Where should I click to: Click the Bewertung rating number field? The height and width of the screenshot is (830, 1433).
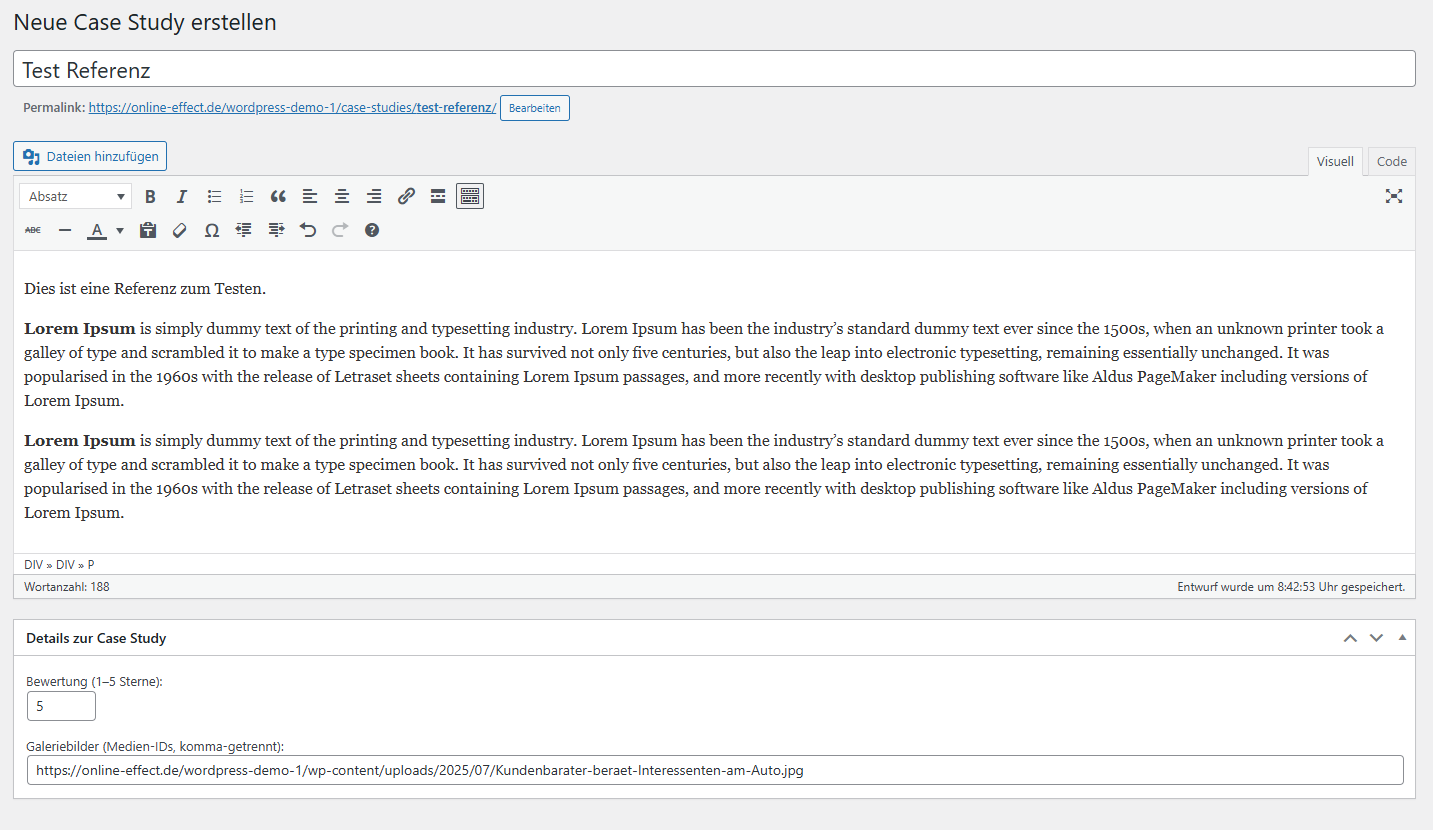61,706
